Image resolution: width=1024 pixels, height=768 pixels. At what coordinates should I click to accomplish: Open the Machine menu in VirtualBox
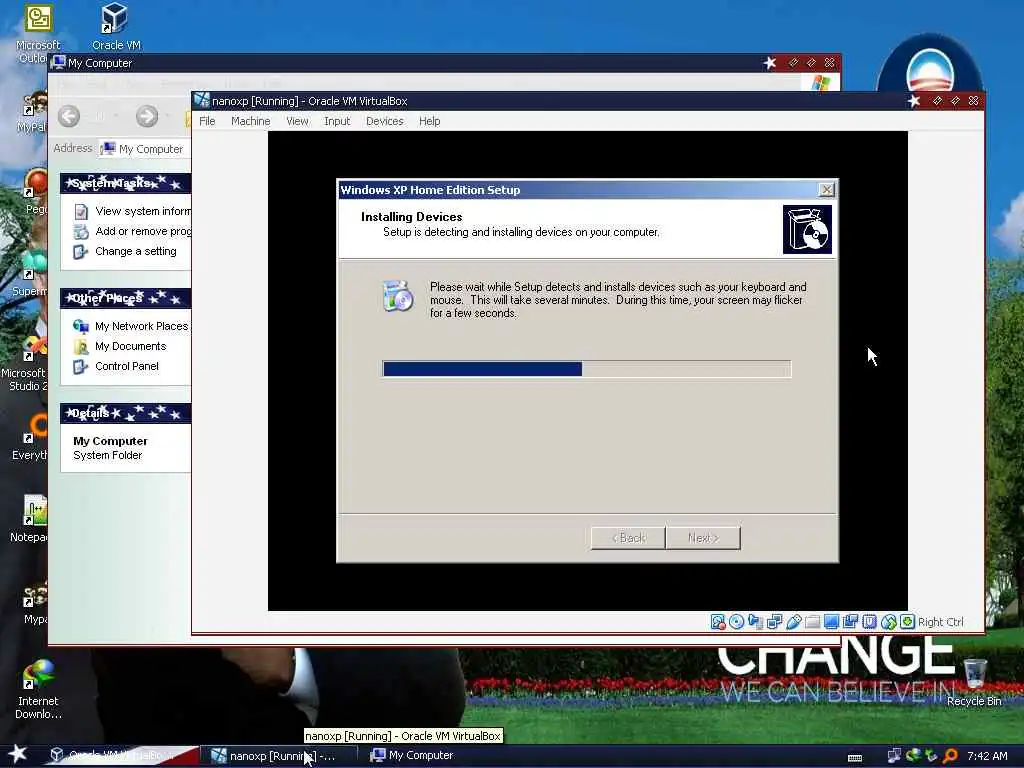pyautogui.click(x=250, y=121)
